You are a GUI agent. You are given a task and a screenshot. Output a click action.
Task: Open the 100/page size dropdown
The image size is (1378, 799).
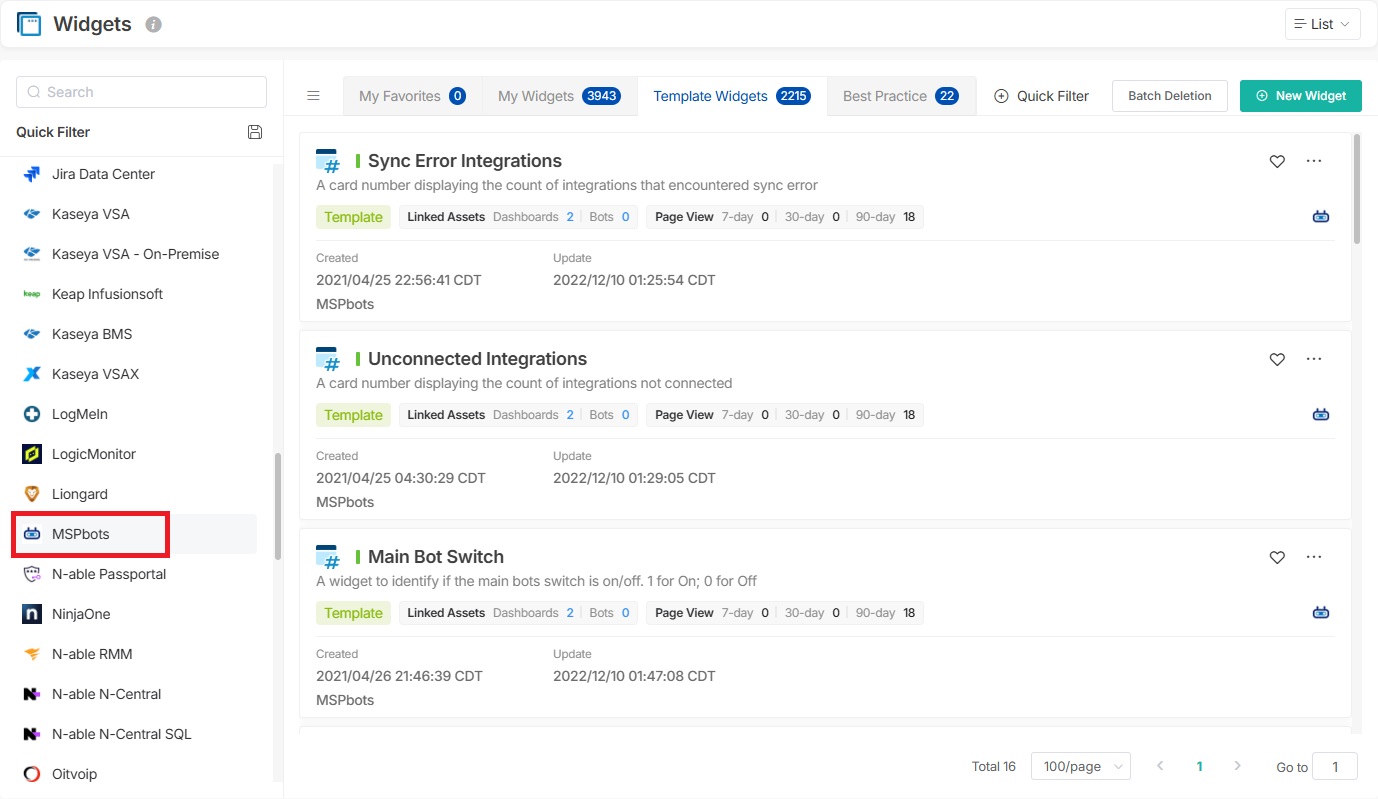click(1080, 766)
